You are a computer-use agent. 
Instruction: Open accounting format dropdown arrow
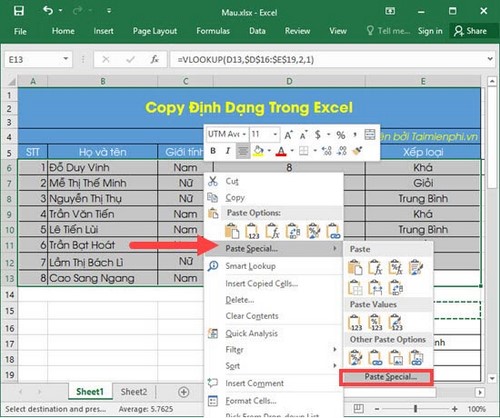[x=328, y=135]
